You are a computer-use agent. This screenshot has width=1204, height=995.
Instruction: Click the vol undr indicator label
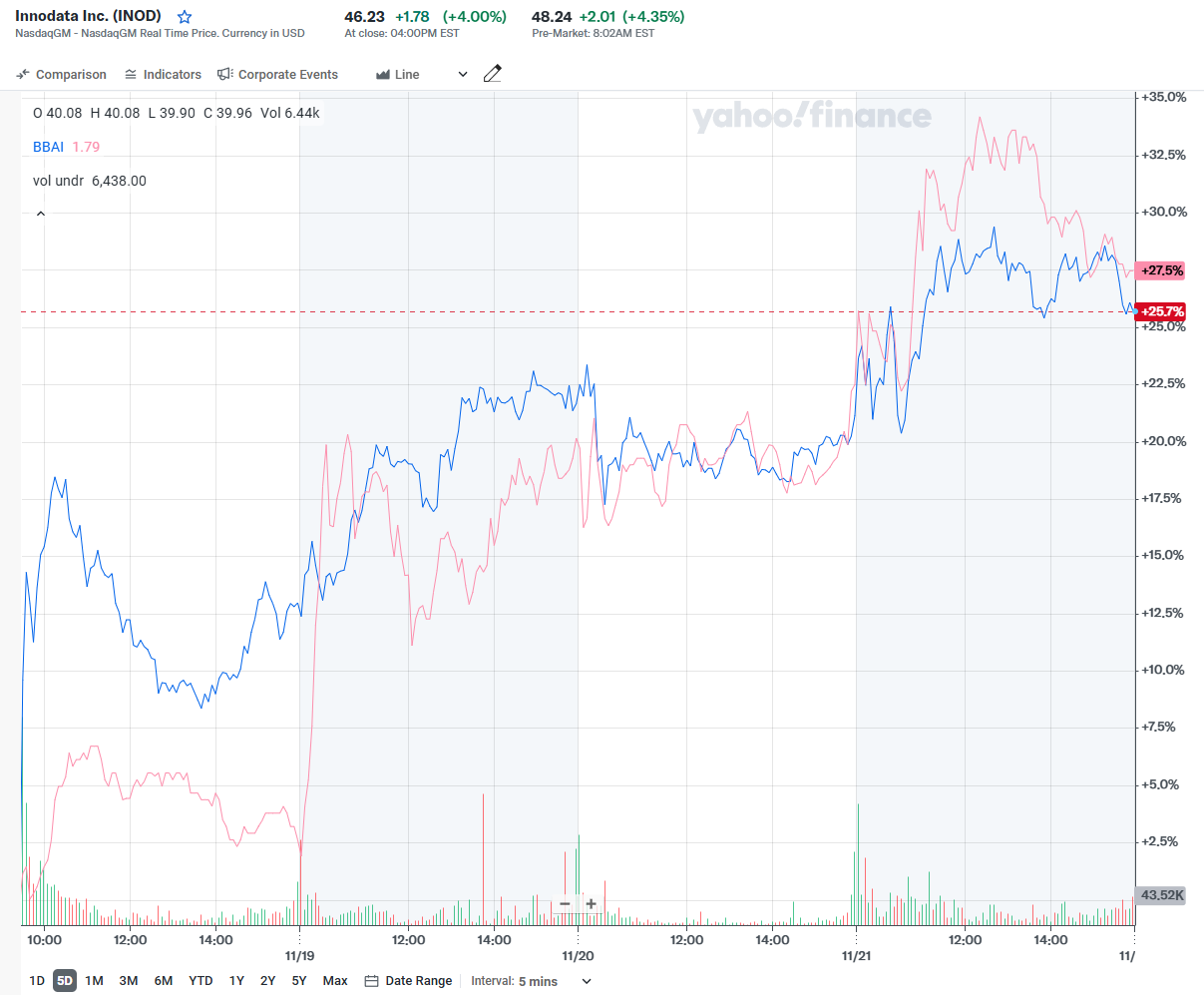pyautogui.click(x=58, y=181)
